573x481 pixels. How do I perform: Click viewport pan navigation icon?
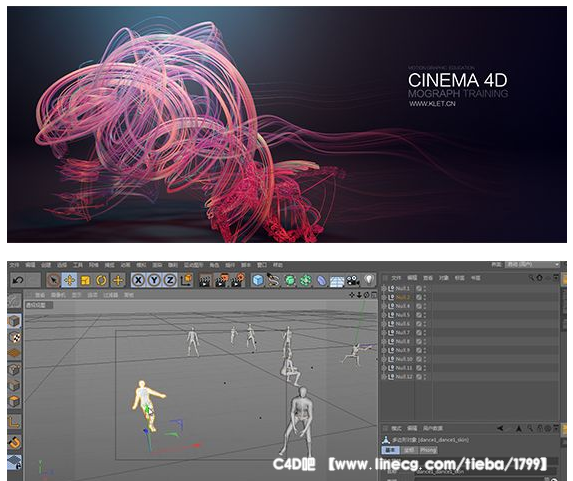click(352, 295)
